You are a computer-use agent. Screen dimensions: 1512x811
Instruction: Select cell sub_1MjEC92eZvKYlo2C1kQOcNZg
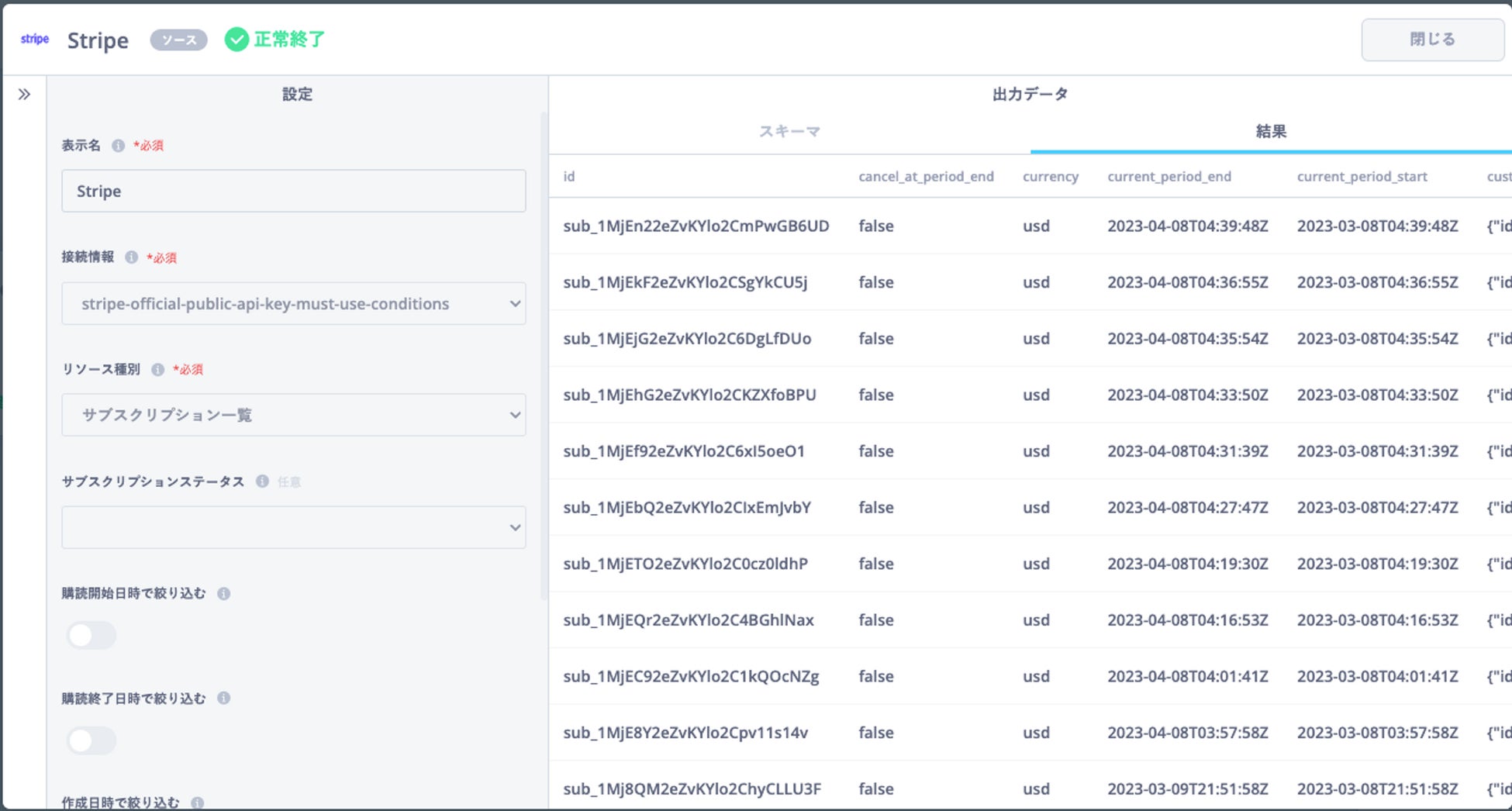691,677
